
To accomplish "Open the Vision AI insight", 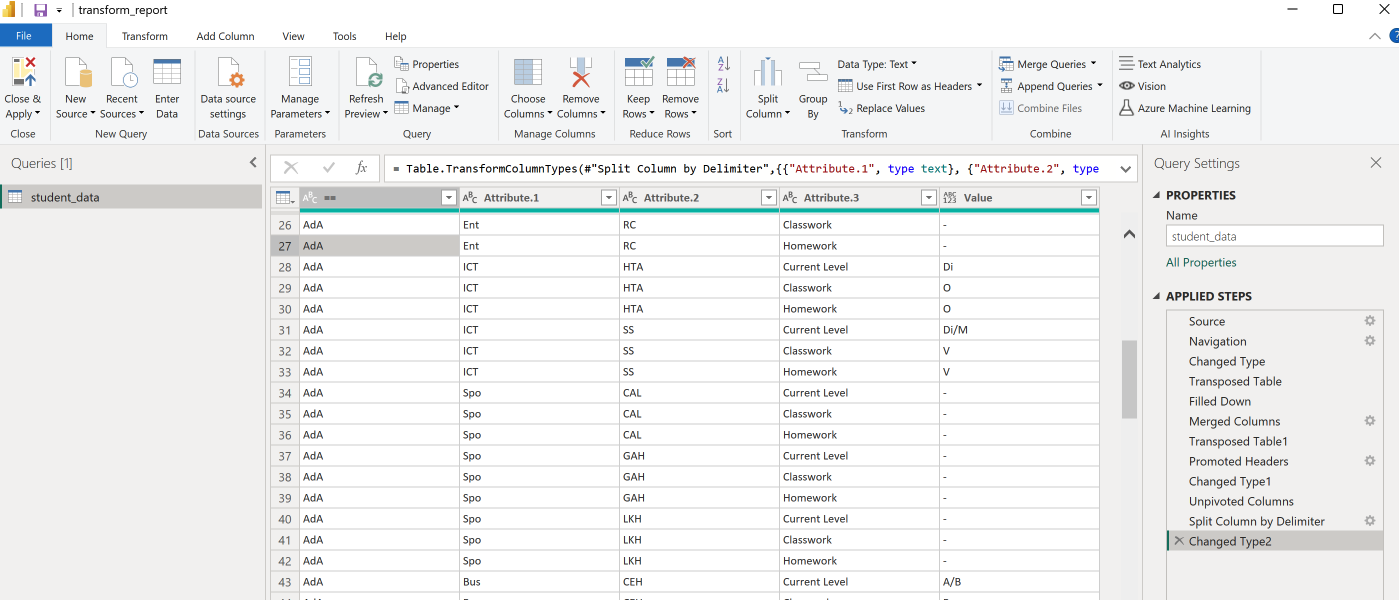I will (1142, 86).
